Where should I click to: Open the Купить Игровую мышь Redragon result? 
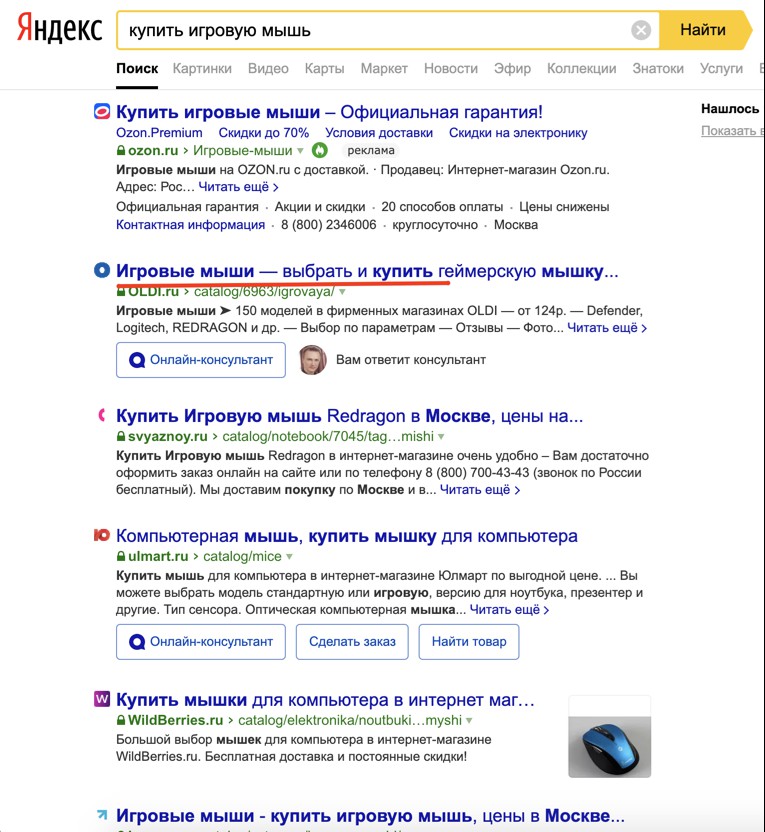click(x=349, y=415)
